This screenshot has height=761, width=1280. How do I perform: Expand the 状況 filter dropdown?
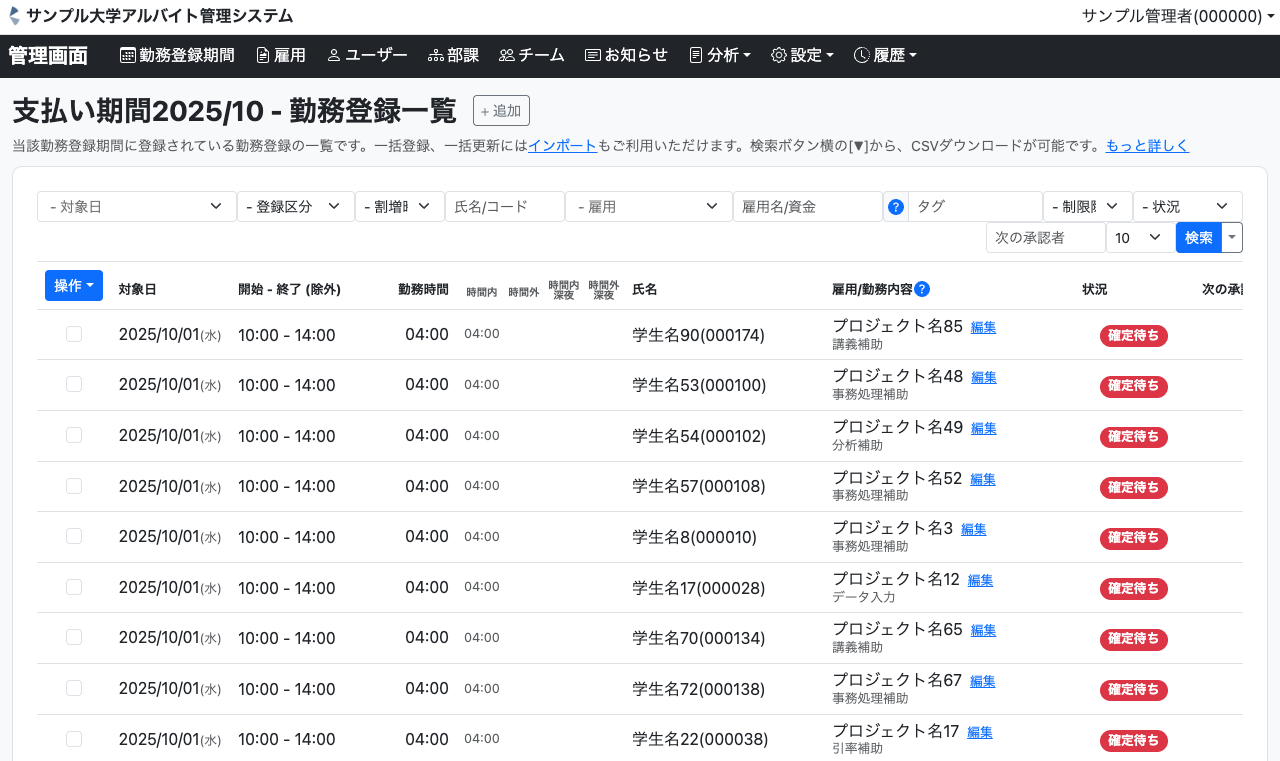[1187, 207]
